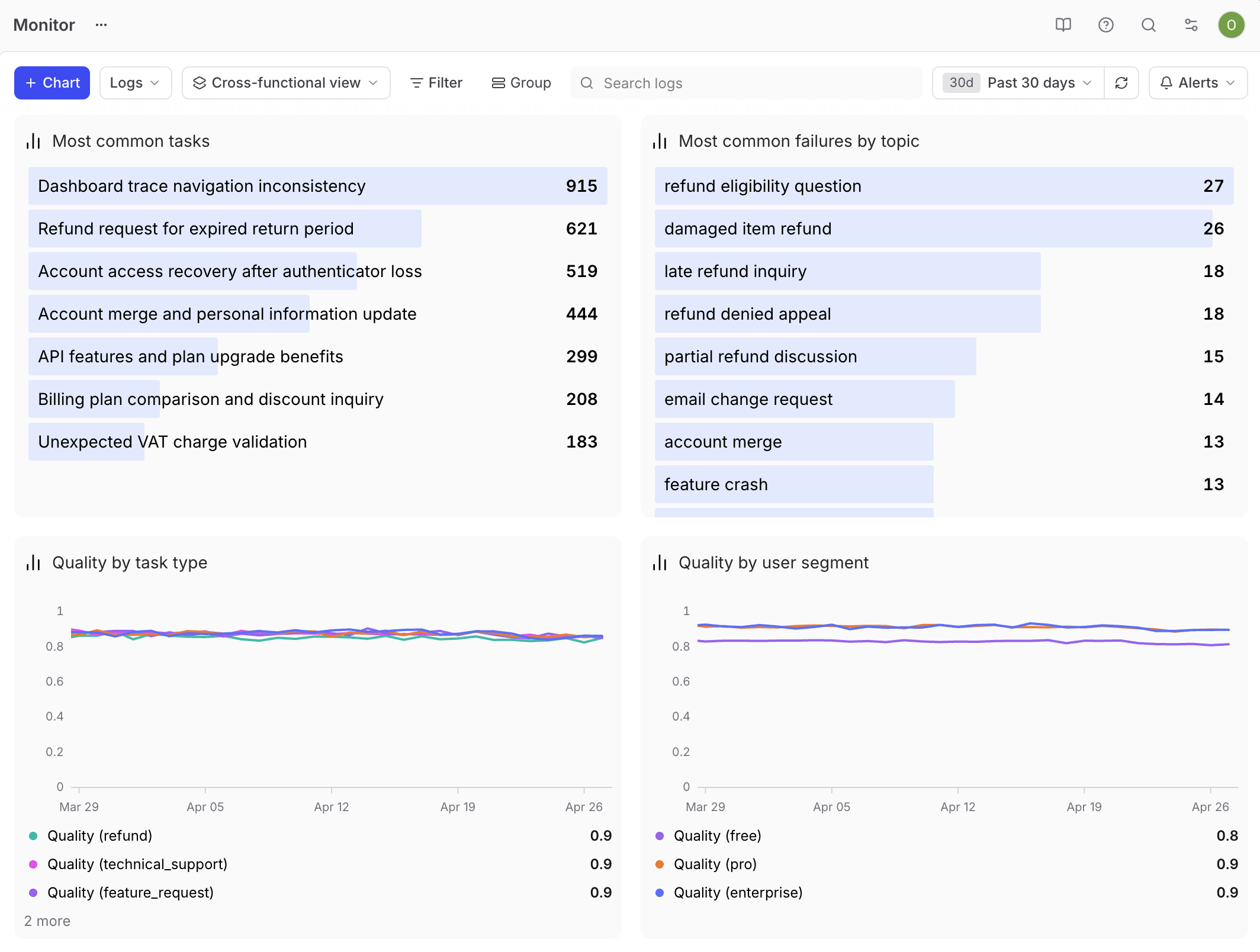Click Quality by user segment chart icon

click(x=660, y=562)
